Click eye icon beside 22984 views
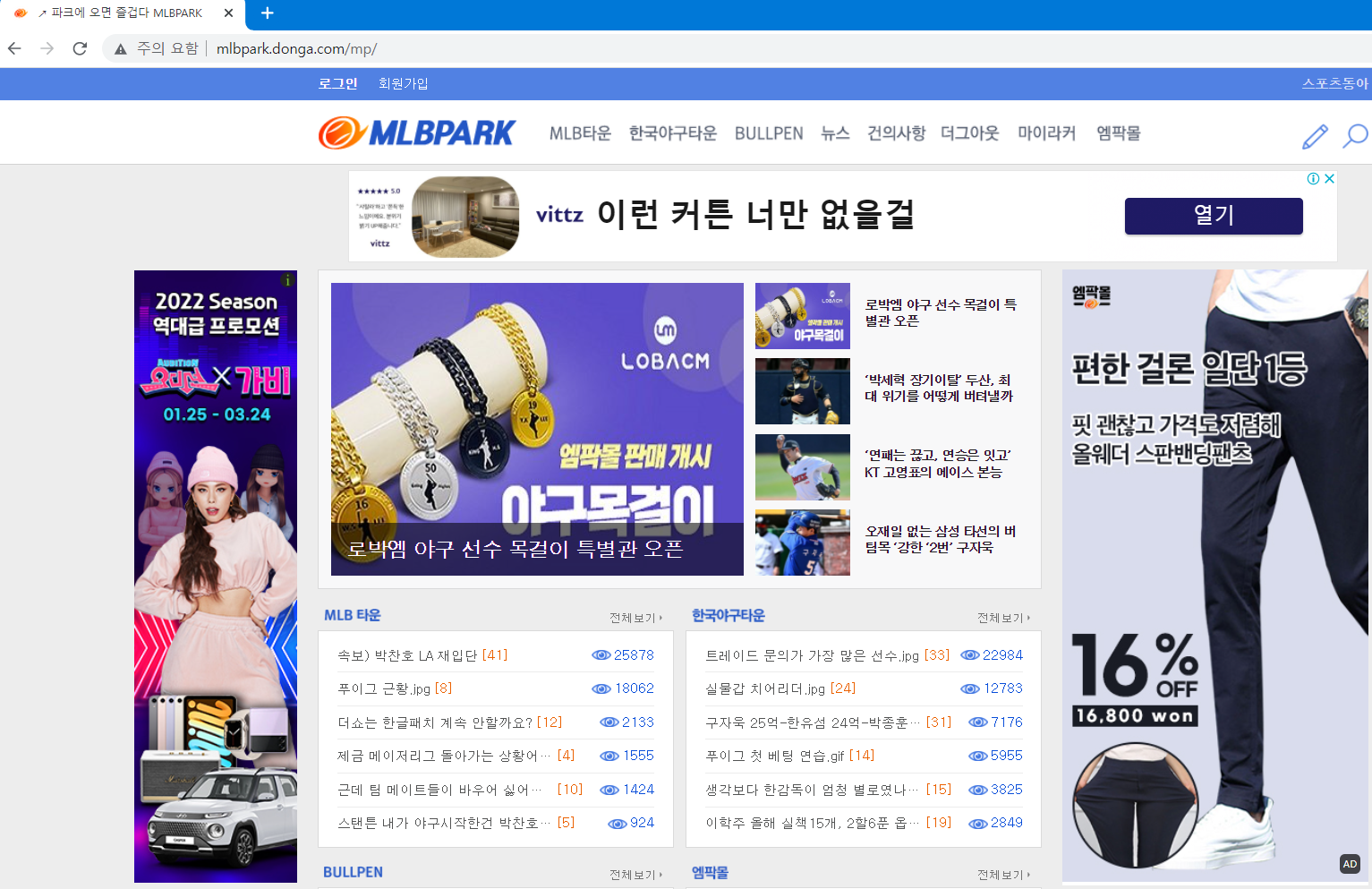Viewport: 1372px width, 889px height. pyautogui.click(x=969, y=655)
